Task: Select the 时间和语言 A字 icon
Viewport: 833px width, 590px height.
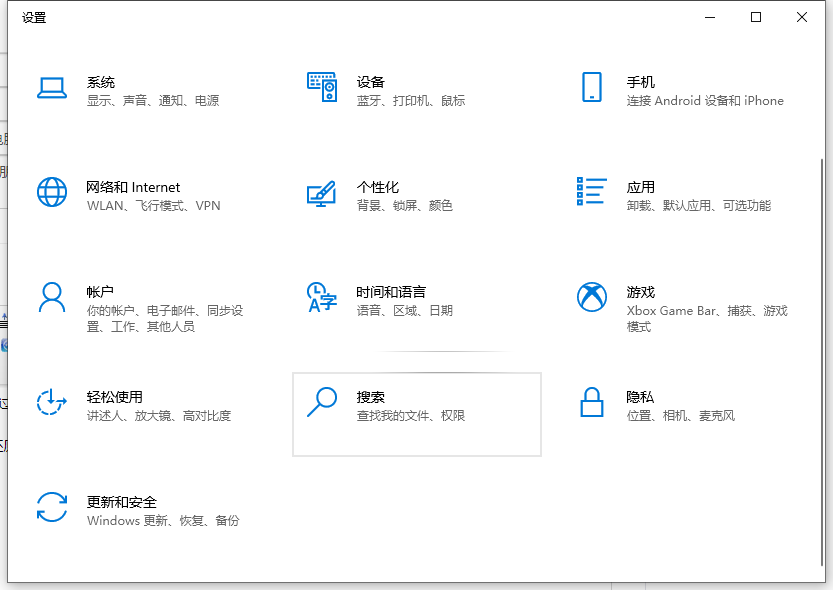Action: click(x=322, y=297)
